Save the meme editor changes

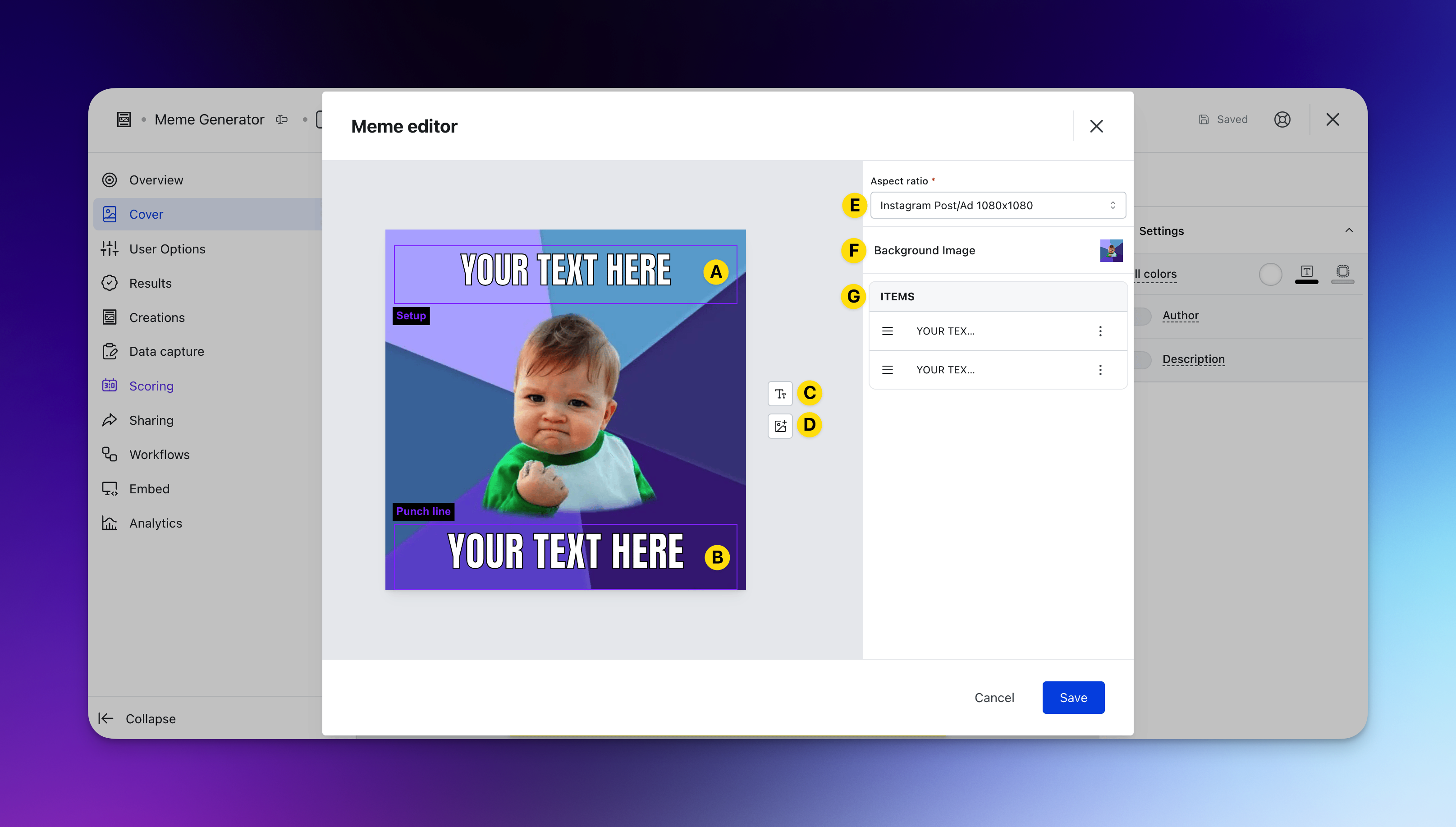pyautogui.click(x=1073, y=698)
